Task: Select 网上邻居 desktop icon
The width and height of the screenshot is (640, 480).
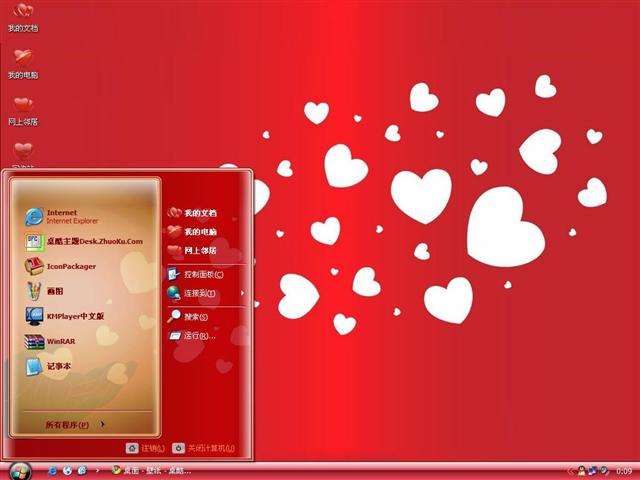Action: coord(23,111)
